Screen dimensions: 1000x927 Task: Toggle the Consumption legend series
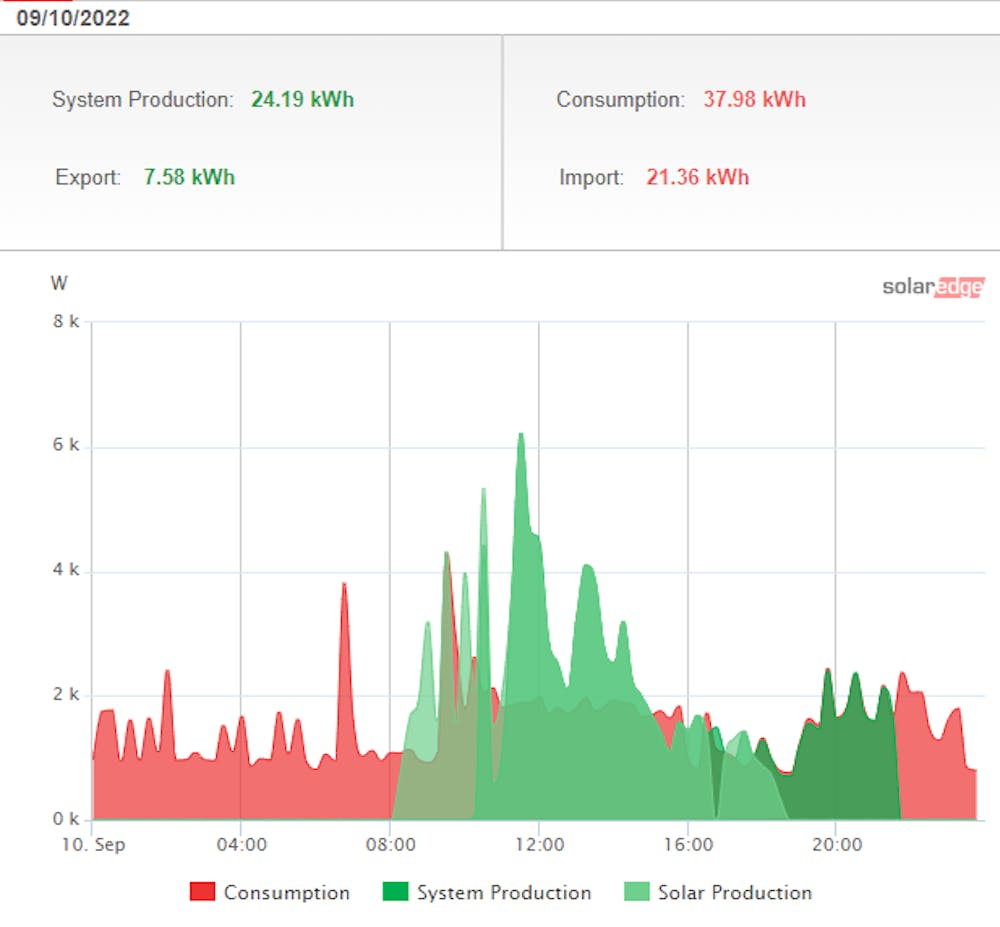pyautogui.click(x=270, y=892)
